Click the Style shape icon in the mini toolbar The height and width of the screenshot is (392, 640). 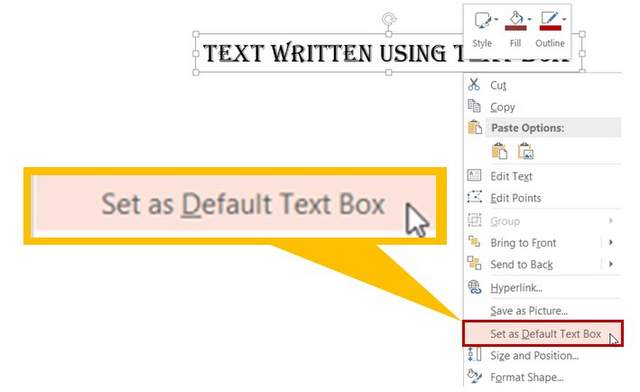pyautogui.click(x=482, y=20)
